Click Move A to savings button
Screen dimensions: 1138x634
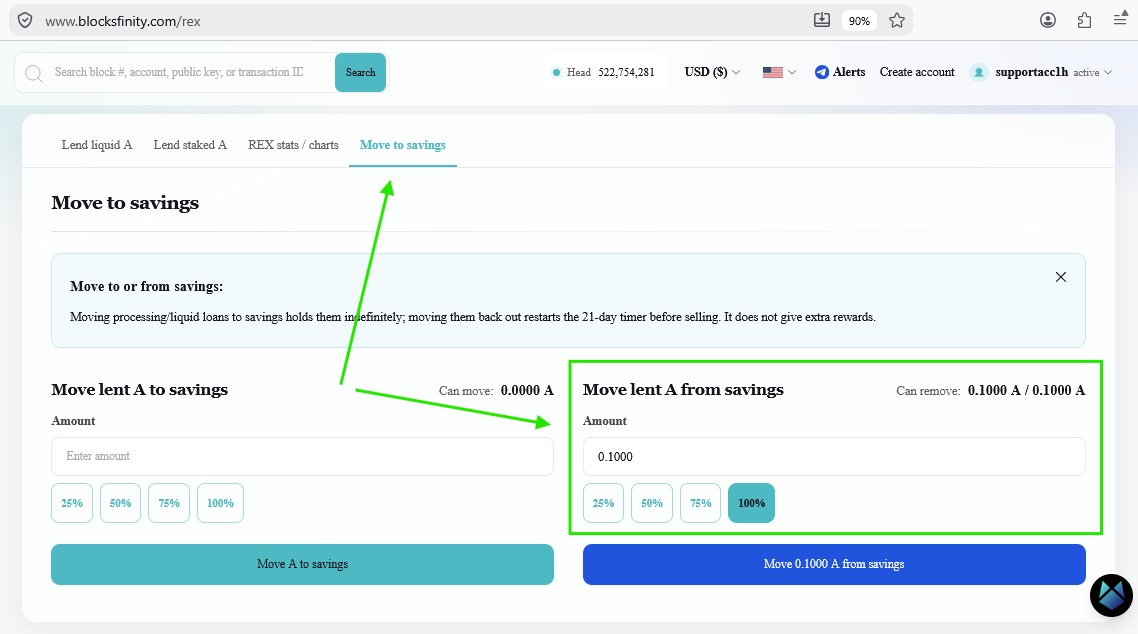point(303,564)
